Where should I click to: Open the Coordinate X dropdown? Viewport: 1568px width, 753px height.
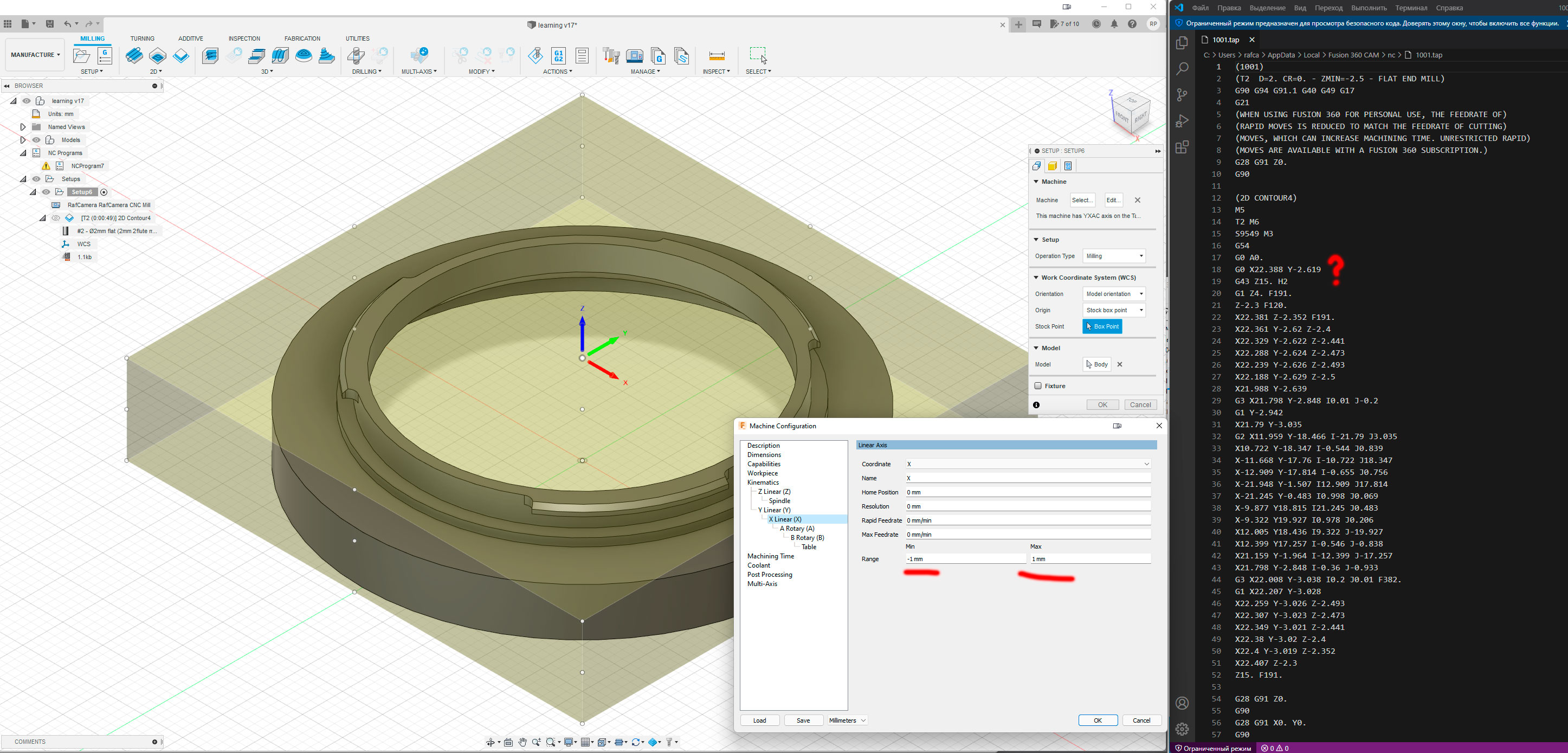pyautogui.click(x=1028, y=464)
